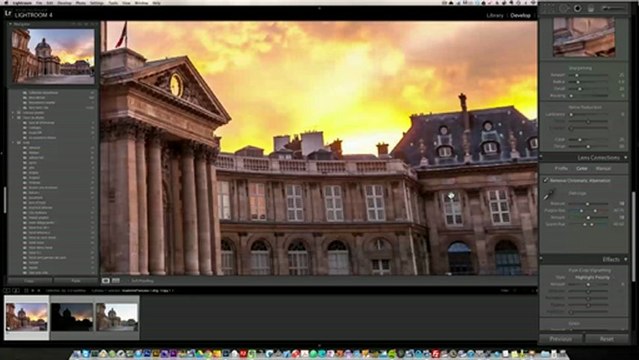This screenshot has height=360, width=639.
Task: Adjust the Green Hue slider in Defringe
Action: (x=588, y=224)
